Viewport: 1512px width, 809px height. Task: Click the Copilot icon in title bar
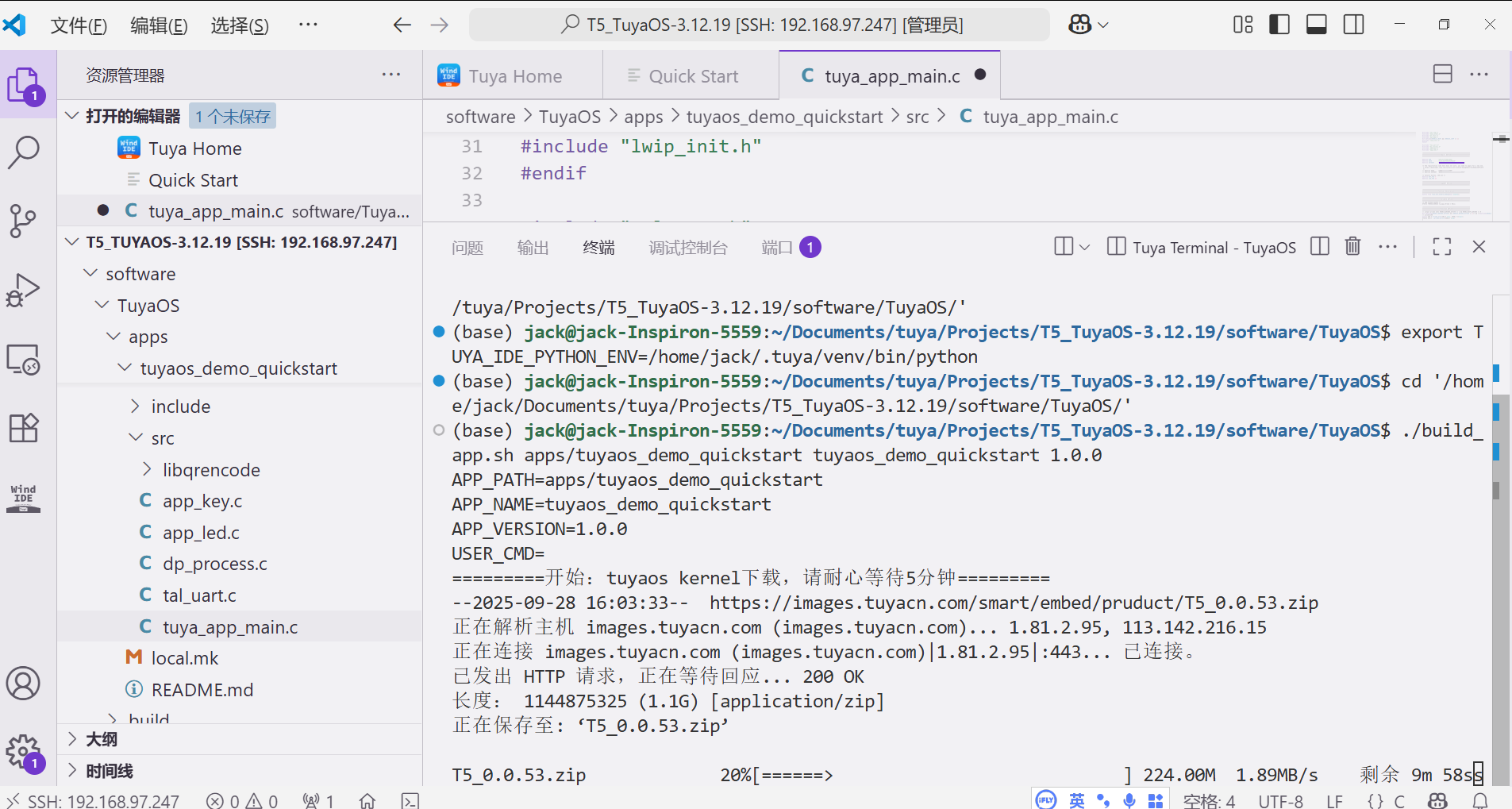click(1080, 25)
